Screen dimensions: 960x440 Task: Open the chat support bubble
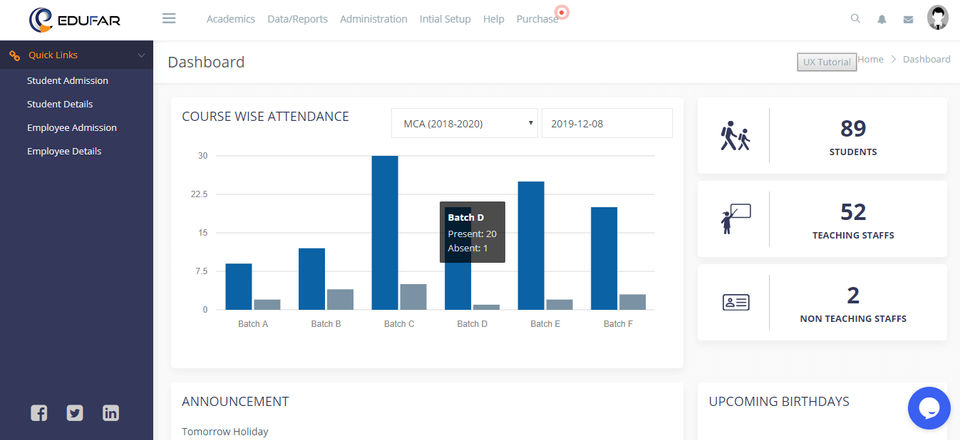pos(929,408)
